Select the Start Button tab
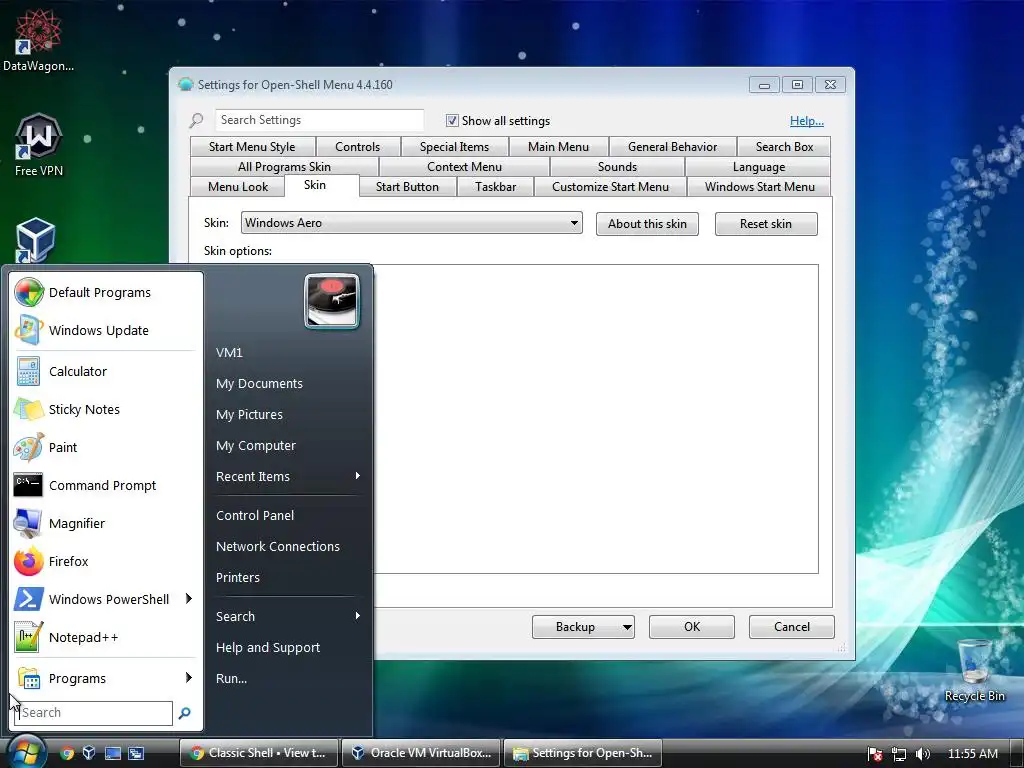Viewport: 1024px width, 768px height. pos(408,187)
